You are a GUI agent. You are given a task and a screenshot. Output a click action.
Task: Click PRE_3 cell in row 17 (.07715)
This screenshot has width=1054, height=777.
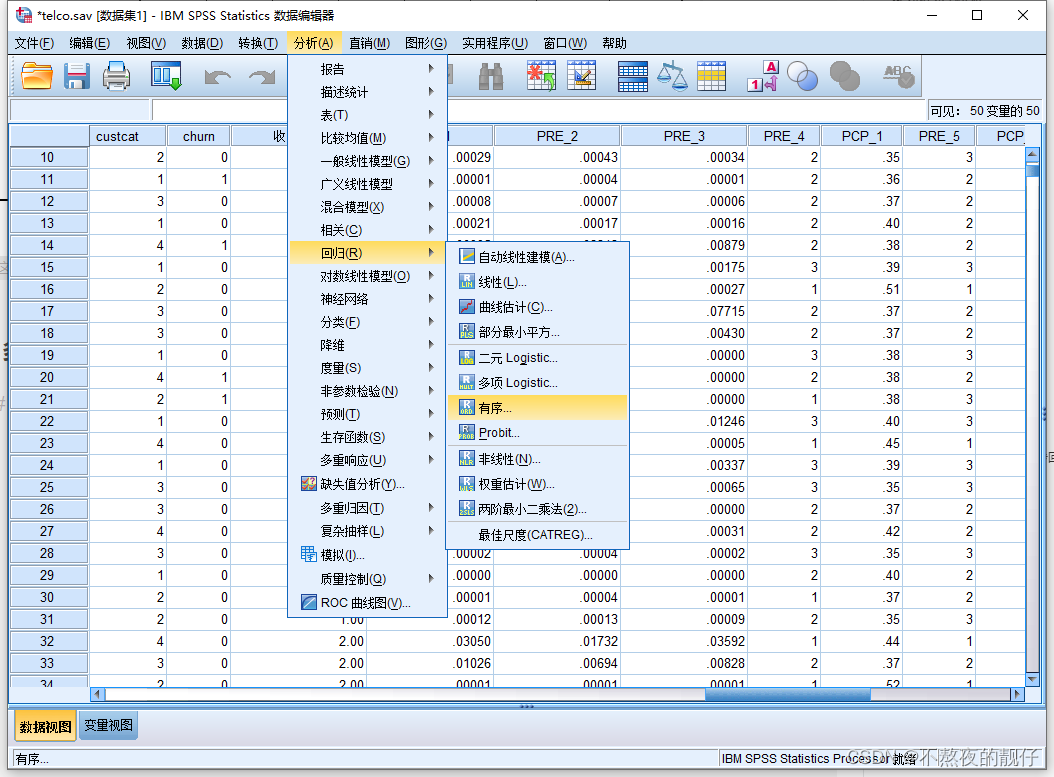click(684, 311)
